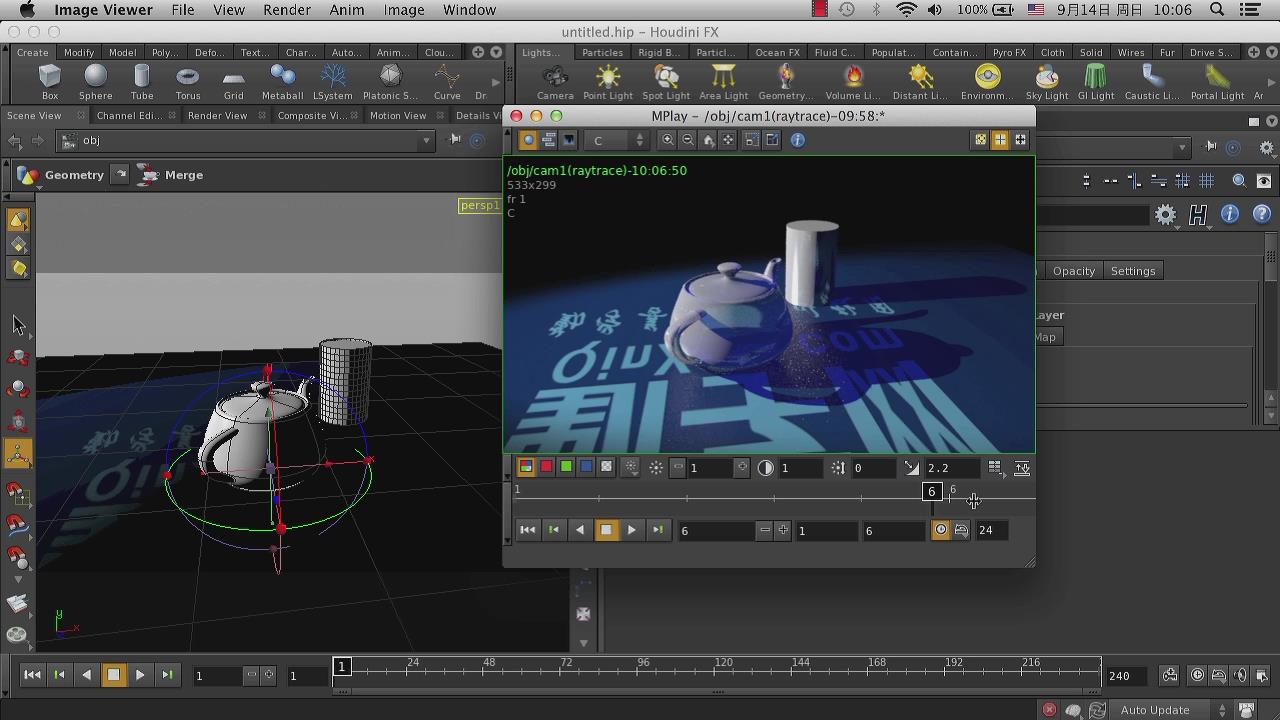Open the File menu
The height and width of the screenshot is (720, 1280).
pos(182,10)
